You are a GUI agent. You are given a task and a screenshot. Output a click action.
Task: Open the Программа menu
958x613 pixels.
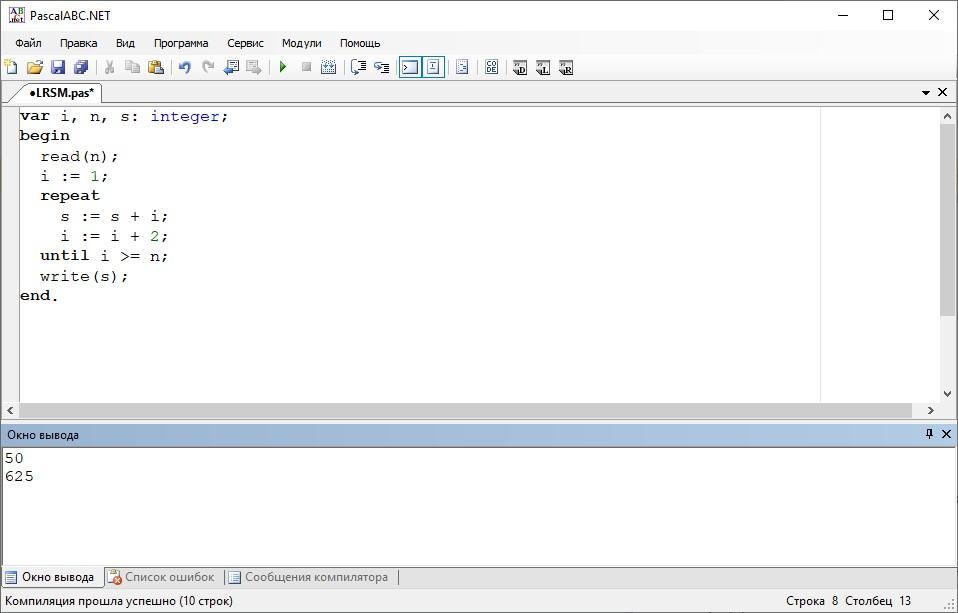coord(181,43)
